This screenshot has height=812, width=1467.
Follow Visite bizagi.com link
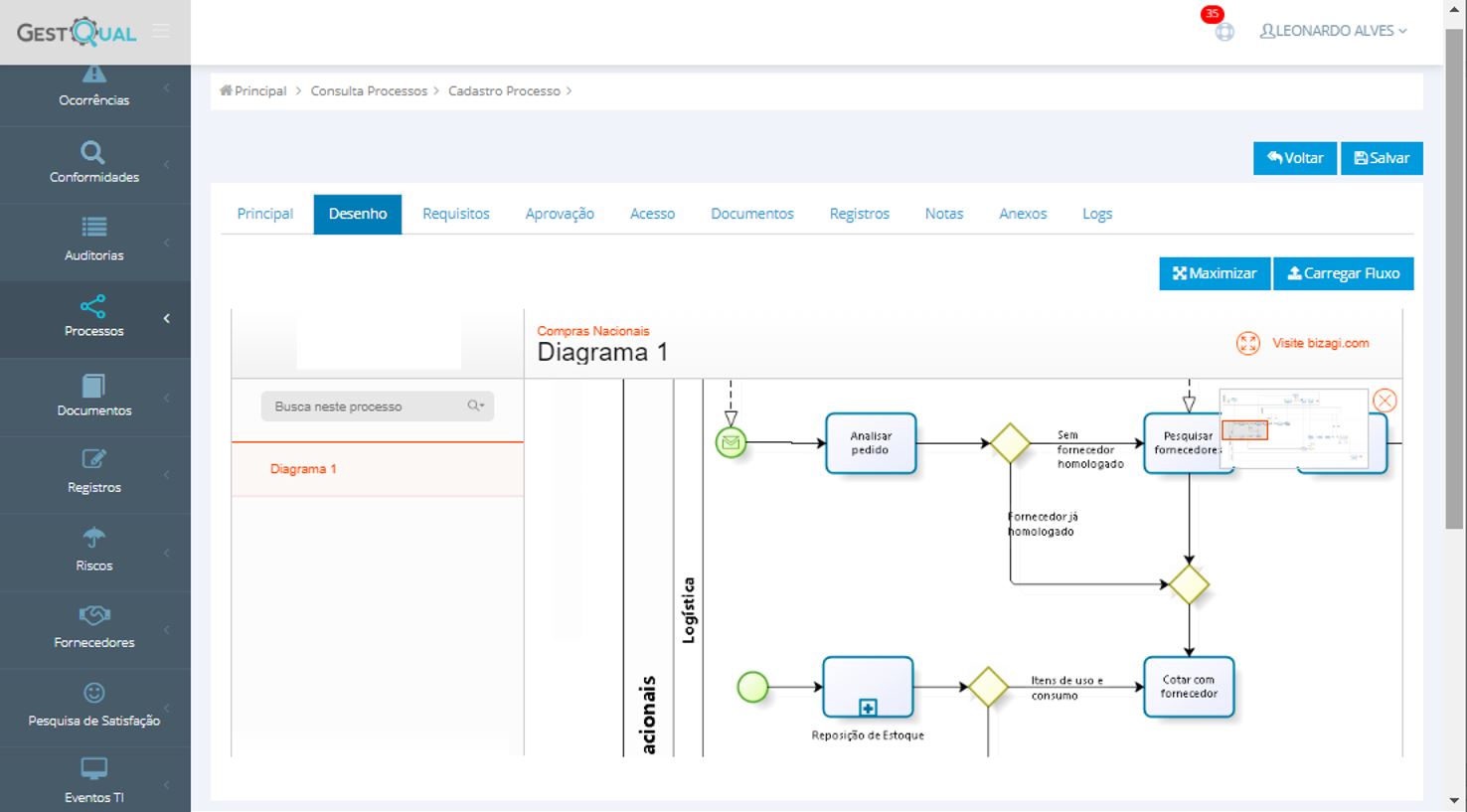click(x=1321, y=343)
